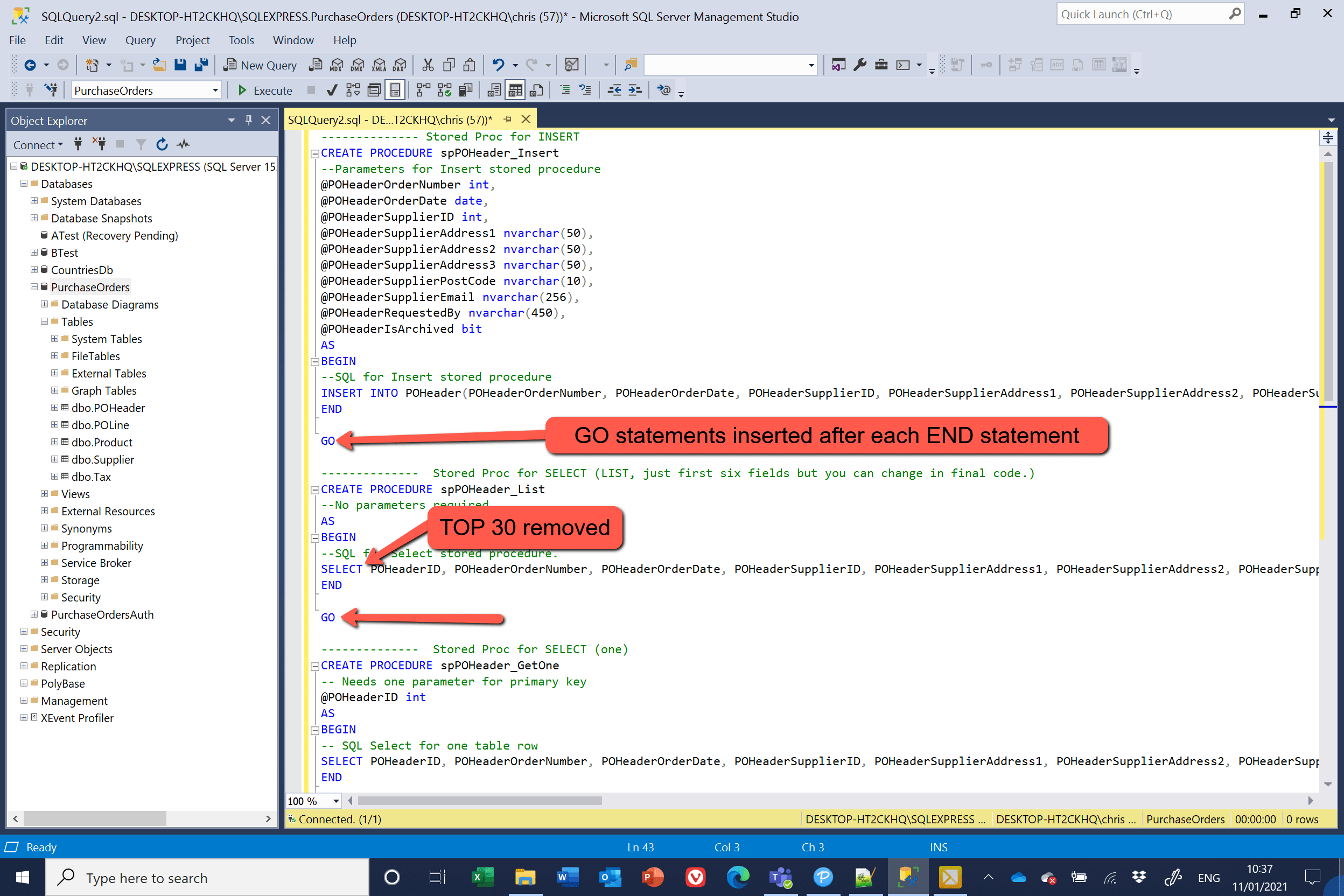Open the Query menu
This screenshot has width=1344, height=896.
[x=141, y=40]
